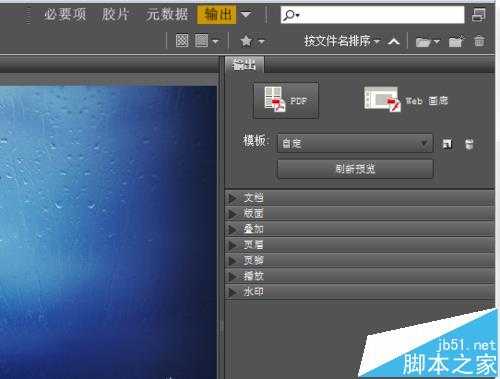This screenshot has width=500, height=379.
Task: Toggle ascending sort order arrow
Action: click(394, 42)
